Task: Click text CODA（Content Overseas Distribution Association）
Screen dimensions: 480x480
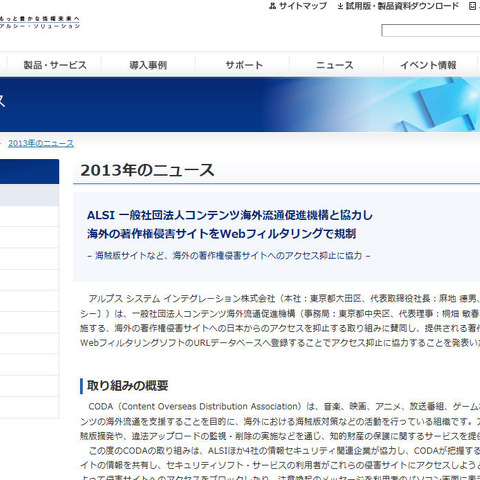Action: [x=195, y=407]
